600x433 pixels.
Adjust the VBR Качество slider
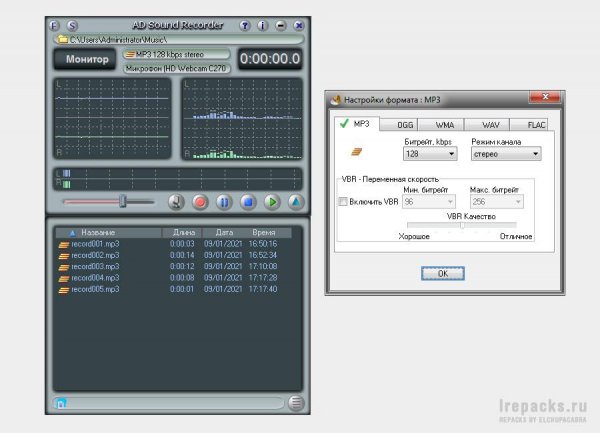(462, 225)
